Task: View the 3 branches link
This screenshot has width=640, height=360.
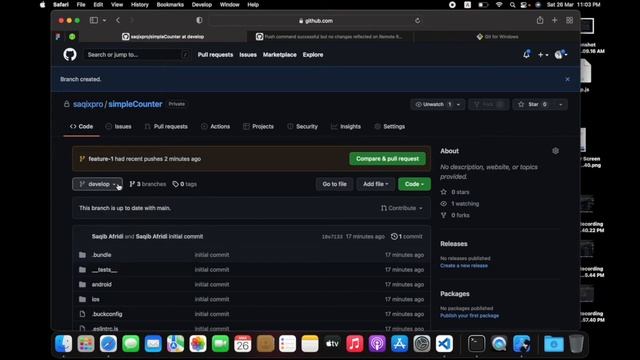Action: [x=148, y=184]
